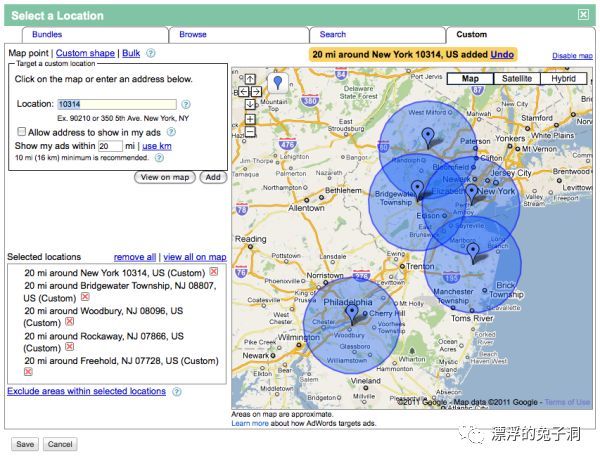Remove Woodbury NJ 08096 location red X
600x461 pixels.
tap(69, 322)
